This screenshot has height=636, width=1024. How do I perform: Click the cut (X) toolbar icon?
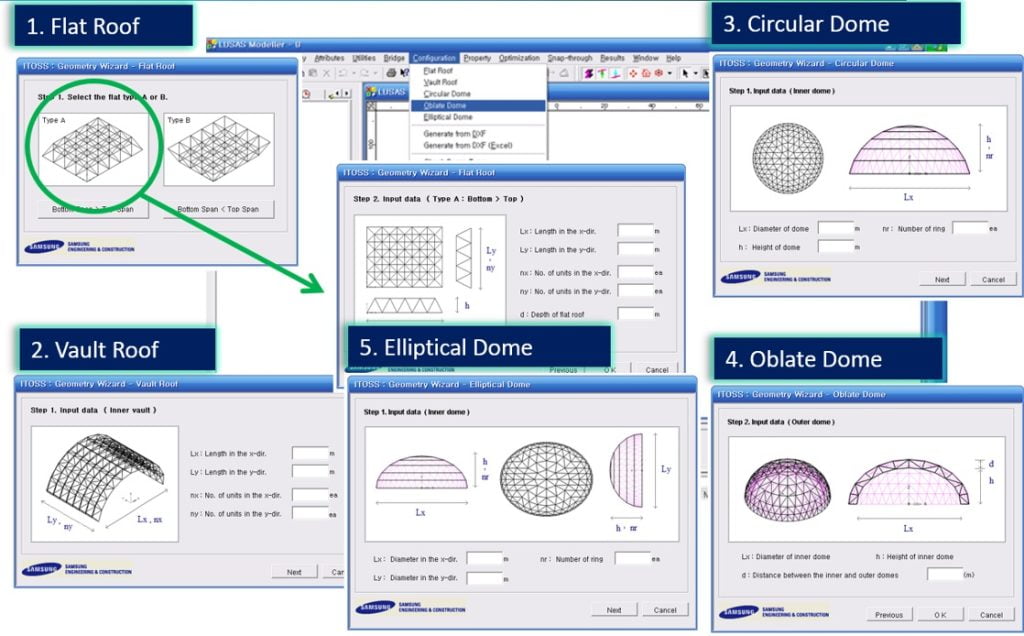[x=327, y=74]
